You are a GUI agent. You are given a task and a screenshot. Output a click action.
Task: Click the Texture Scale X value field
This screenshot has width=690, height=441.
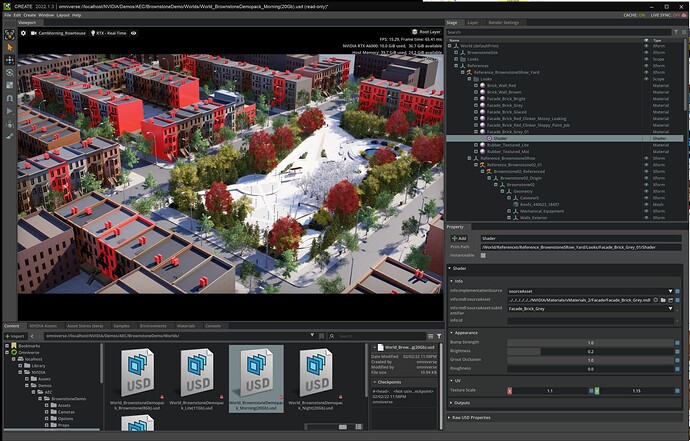[550, 390]
